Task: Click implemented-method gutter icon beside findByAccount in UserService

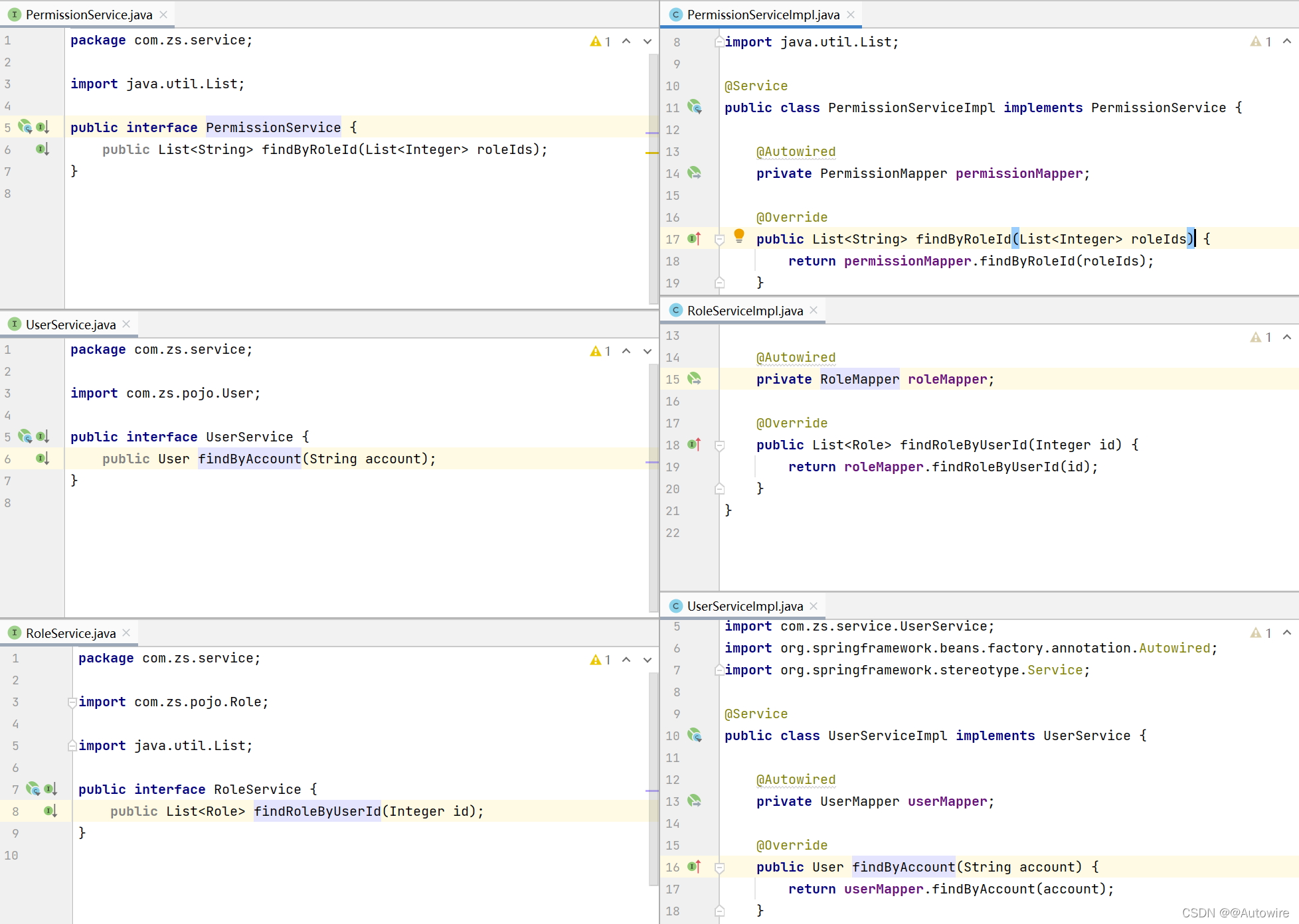Action: (43, 458)
